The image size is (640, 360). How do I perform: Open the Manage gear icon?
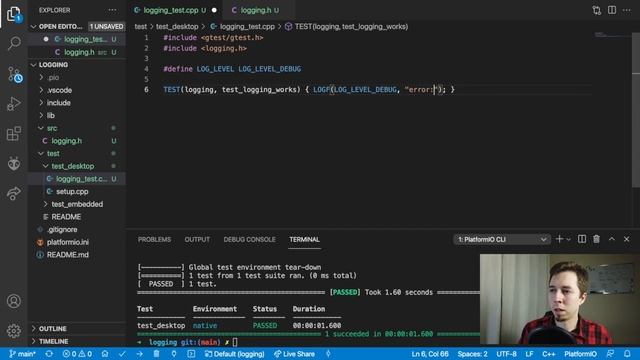(13, 331)
